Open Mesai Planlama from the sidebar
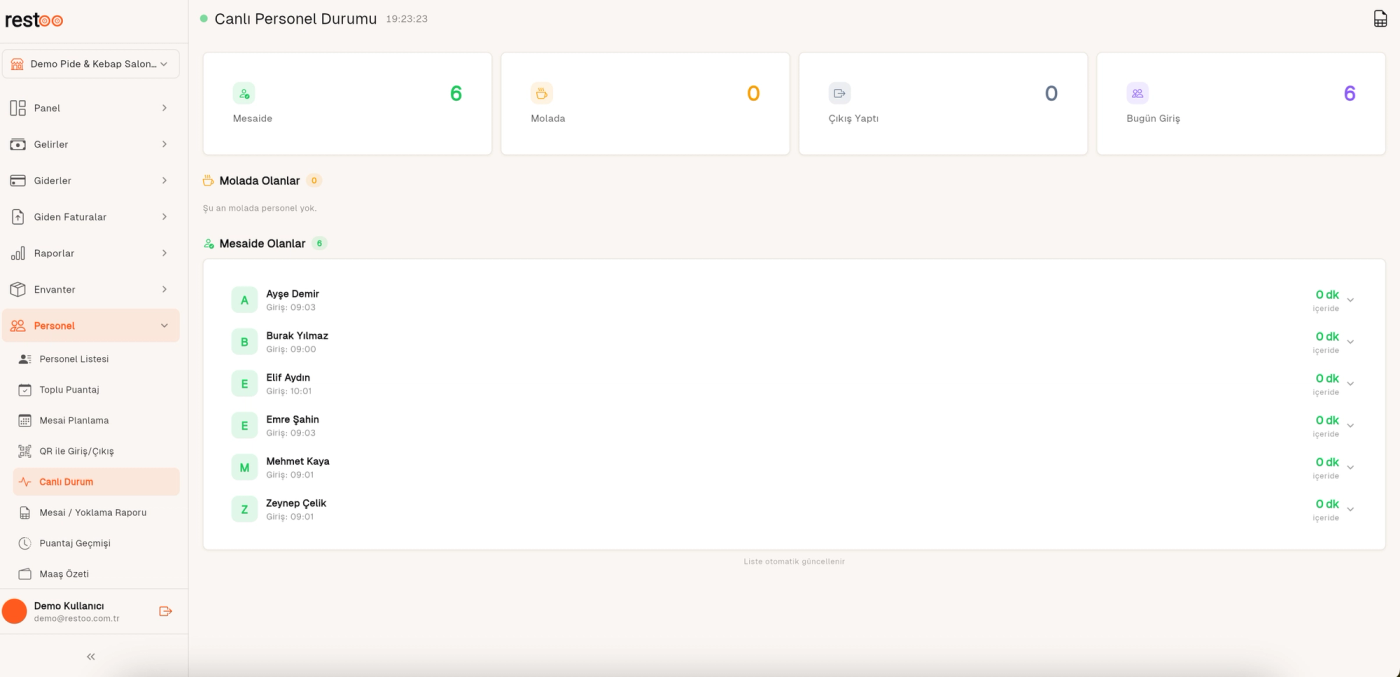The height and width of the screenshot is (677, 1400). point(96,420)
